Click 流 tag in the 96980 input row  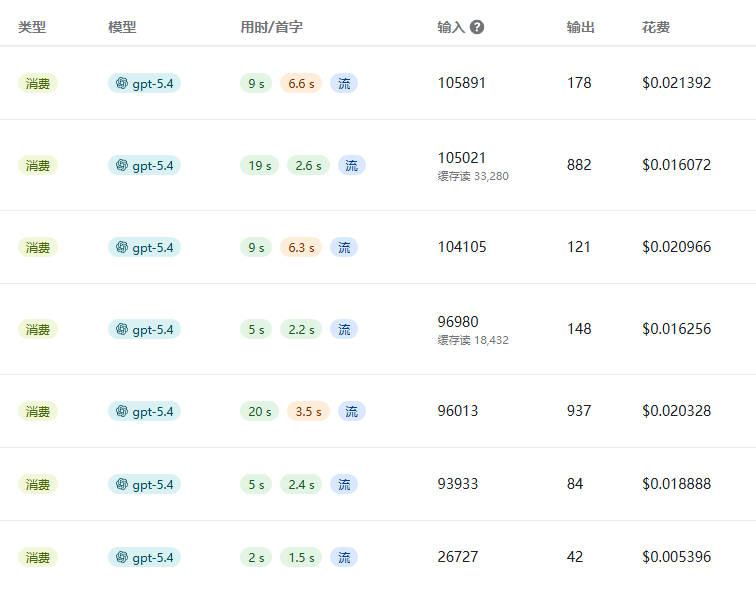344,329
